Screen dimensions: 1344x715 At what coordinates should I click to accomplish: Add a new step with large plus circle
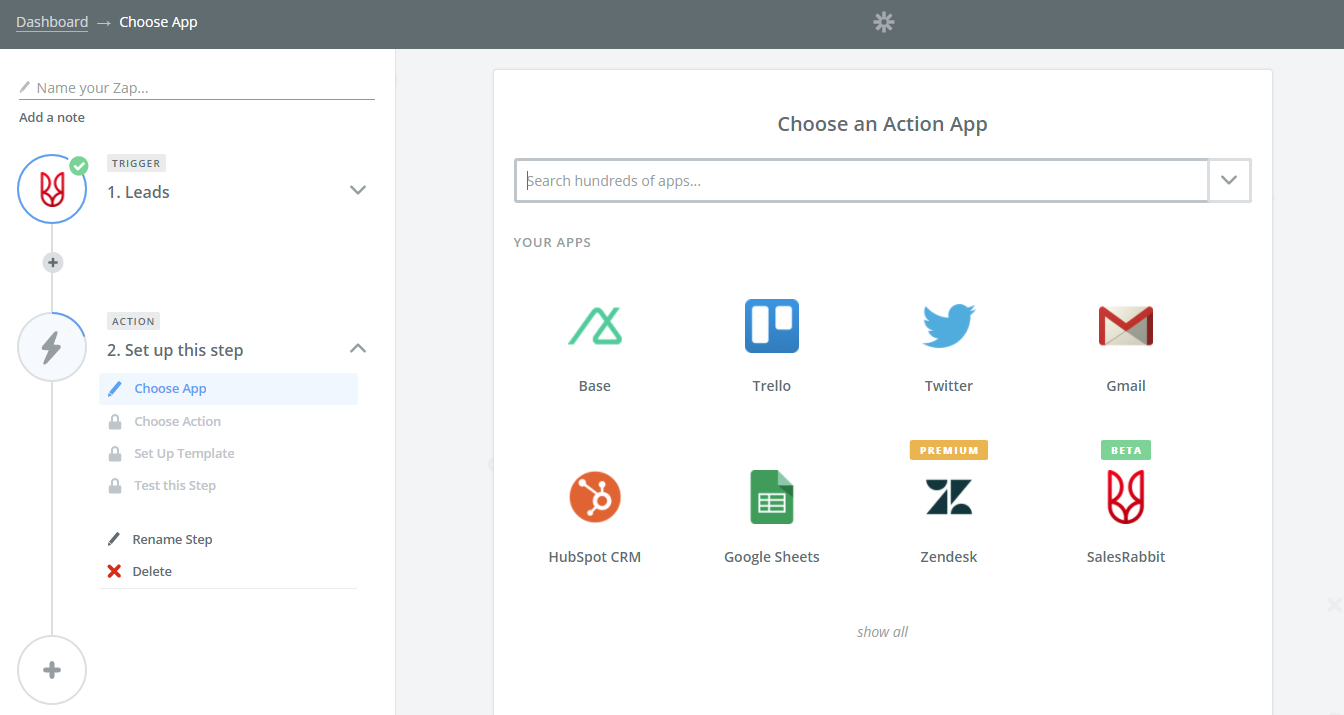coord(52,670)
